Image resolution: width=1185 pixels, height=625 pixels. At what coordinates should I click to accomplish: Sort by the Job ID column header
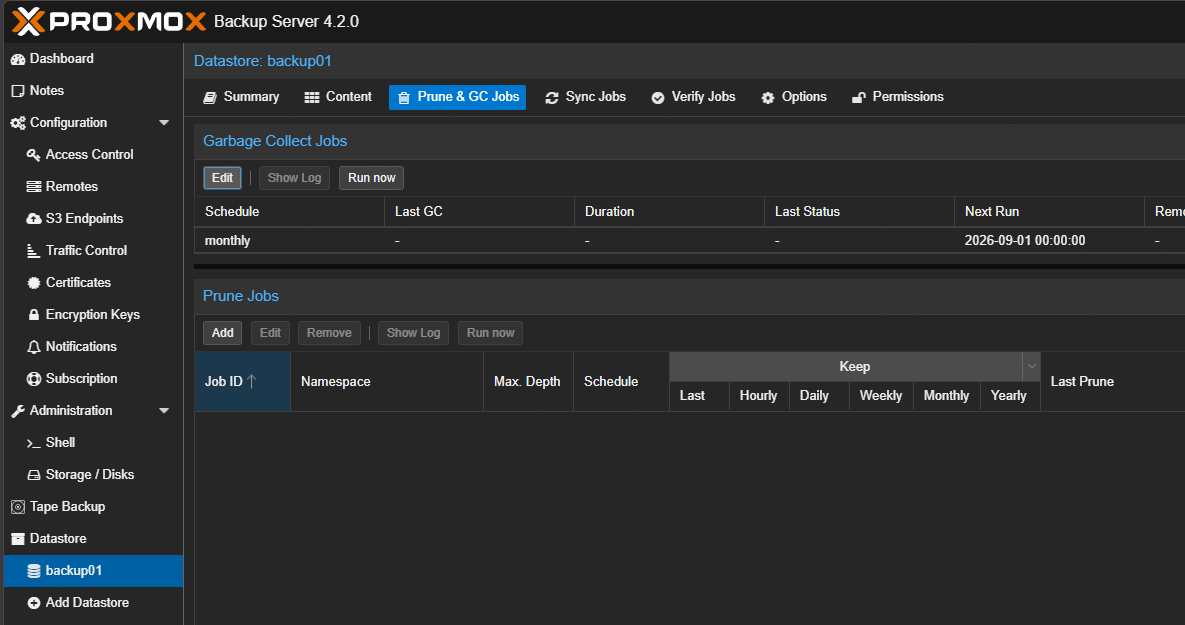[242, 382]
